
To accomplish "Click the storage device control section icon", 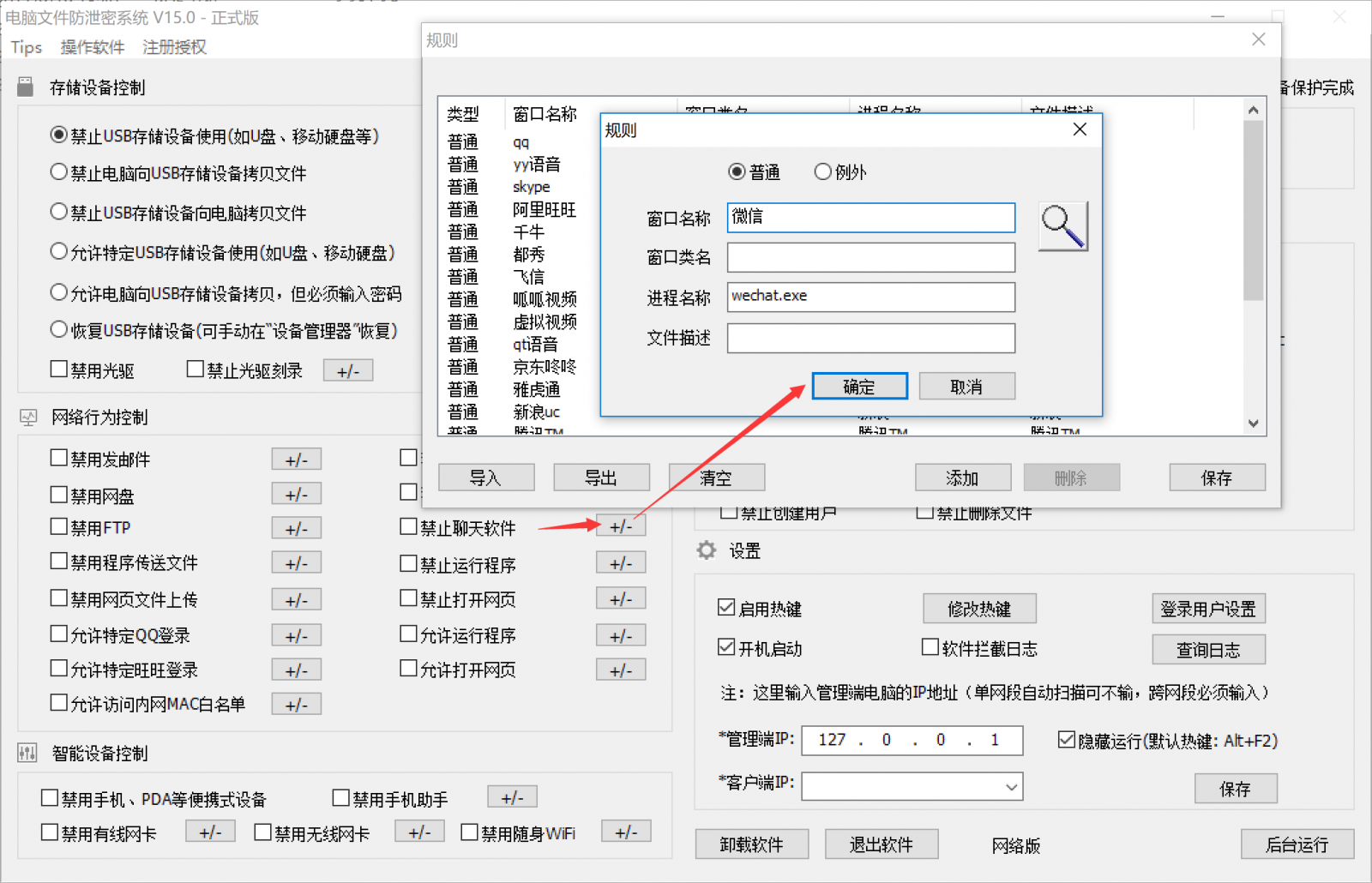I will point(26,87).
